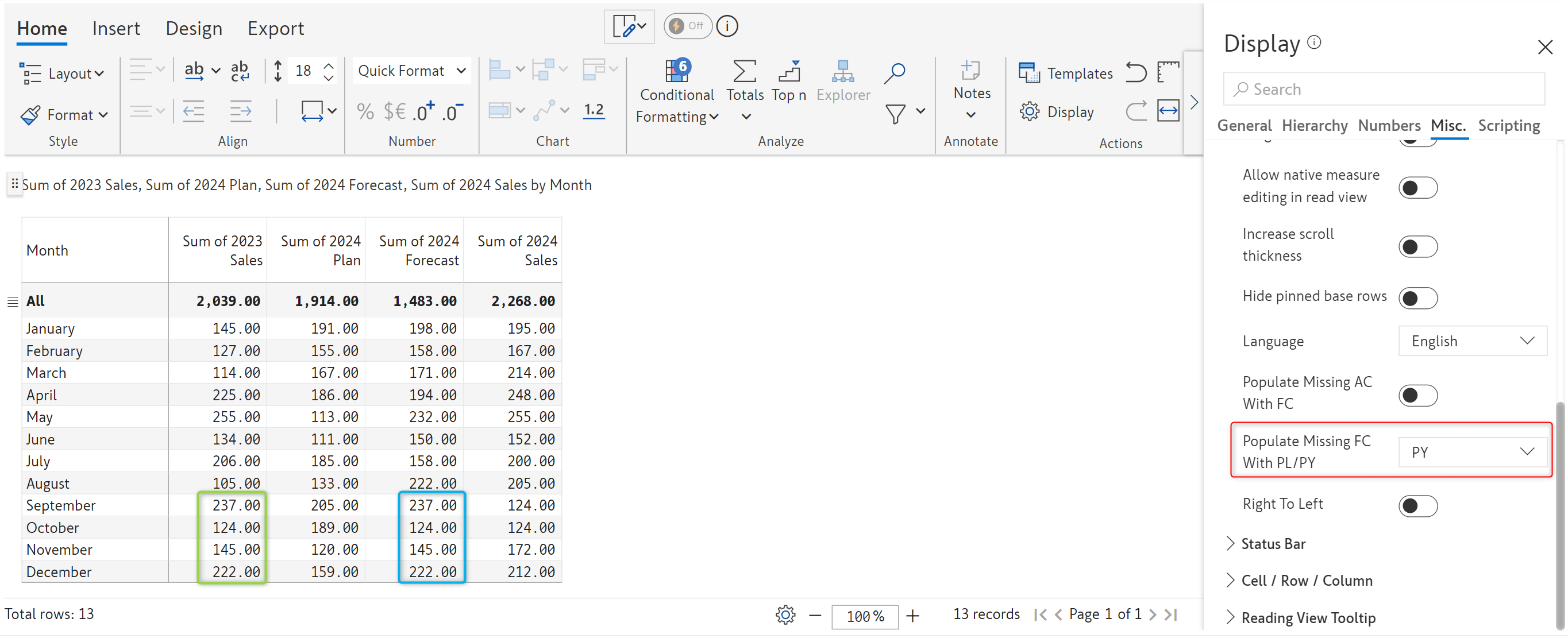
Task: Open the Language dropdown showing English
Action: click(x=1472, y=341)
